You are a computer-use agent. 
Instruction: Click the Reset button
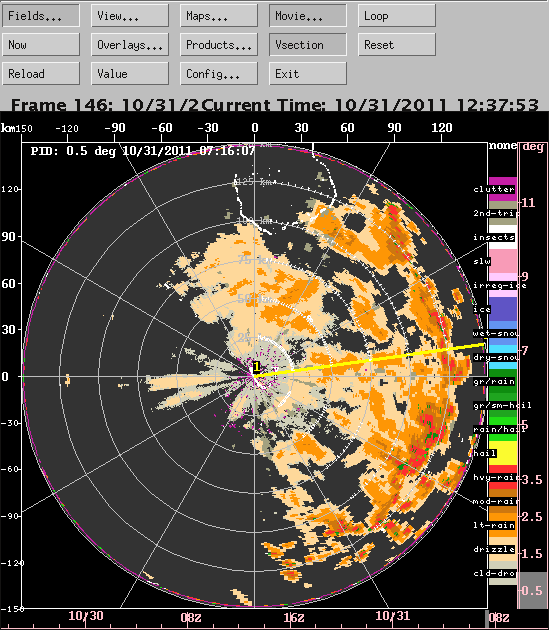[x=397, y=45]
